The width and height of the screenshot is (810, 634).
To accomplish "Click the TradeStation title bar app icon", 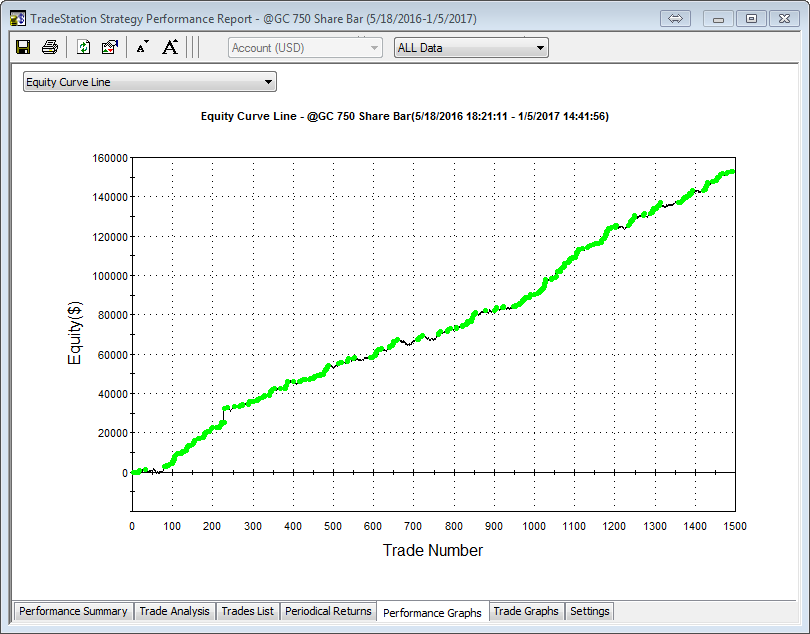I will pyautogui.click(x=17, y=18).
